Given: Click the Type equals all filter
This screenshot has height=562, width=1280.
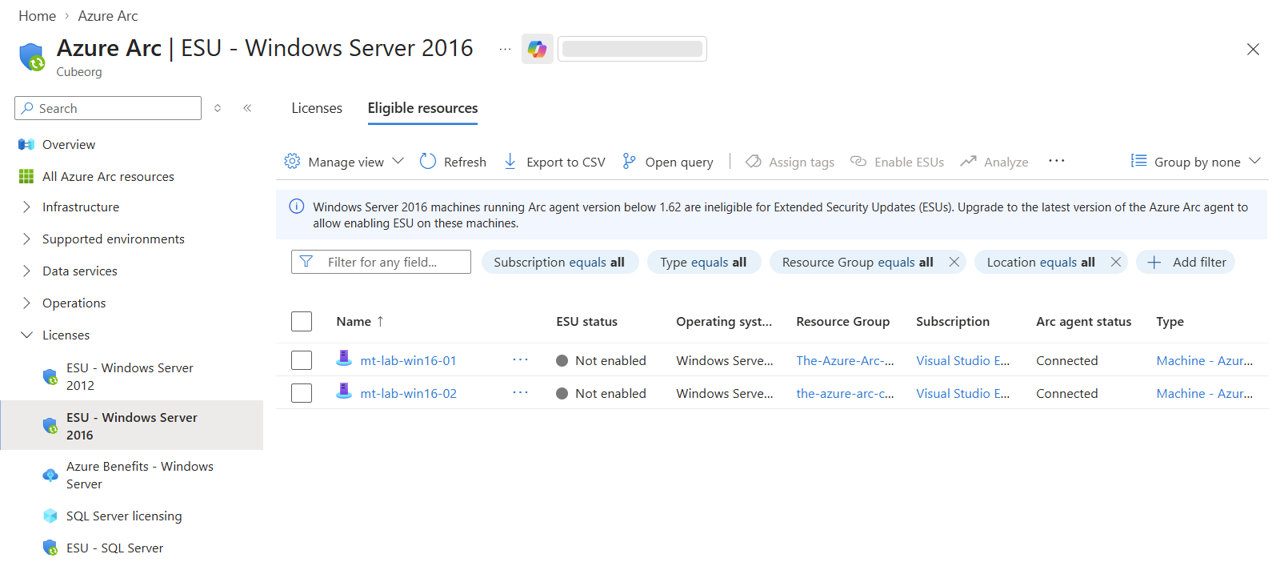Looking at the screenshot, I should point(703,262).
